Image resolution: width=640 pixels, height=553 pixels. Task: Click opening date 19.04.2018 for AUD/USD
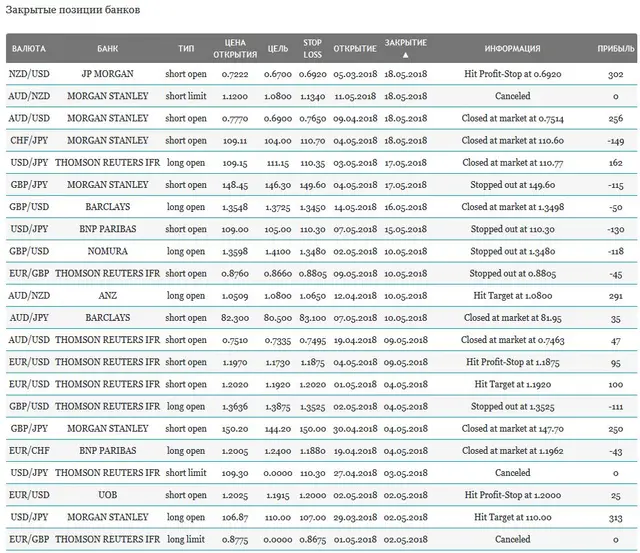click(x=355, y=340)
